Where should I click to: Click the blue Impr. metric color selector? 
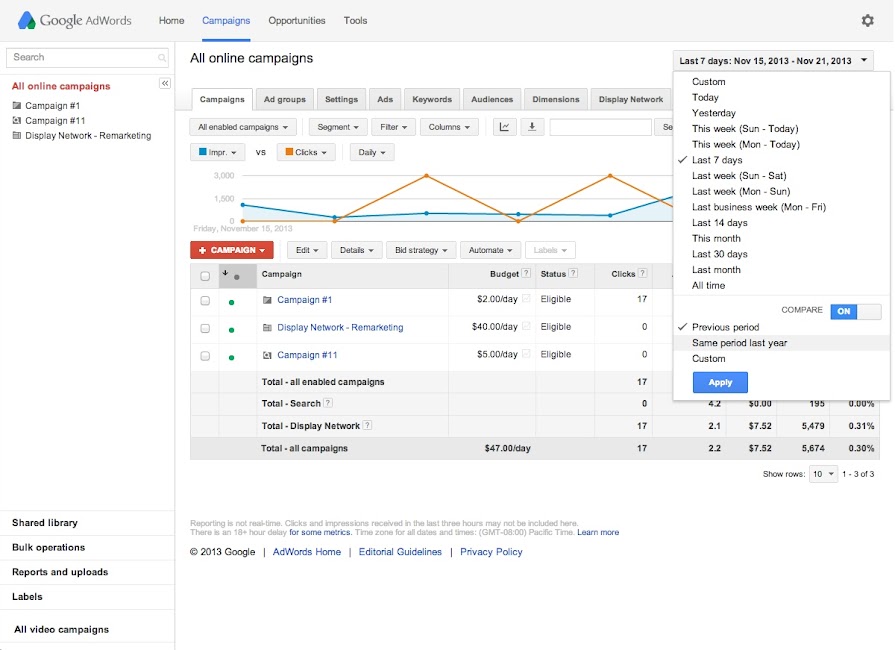[x=219, y=152]
